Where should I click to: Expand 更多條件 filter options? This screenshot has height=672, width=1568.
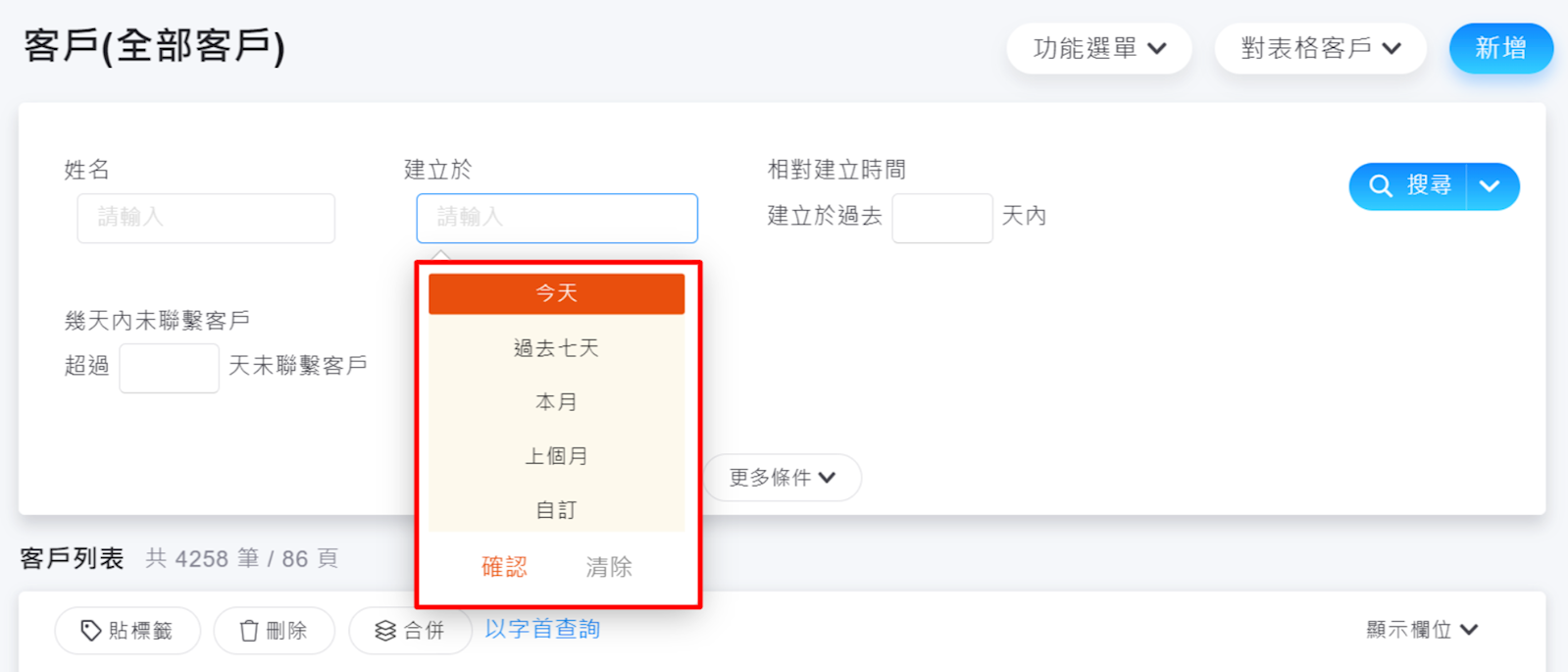782,478
